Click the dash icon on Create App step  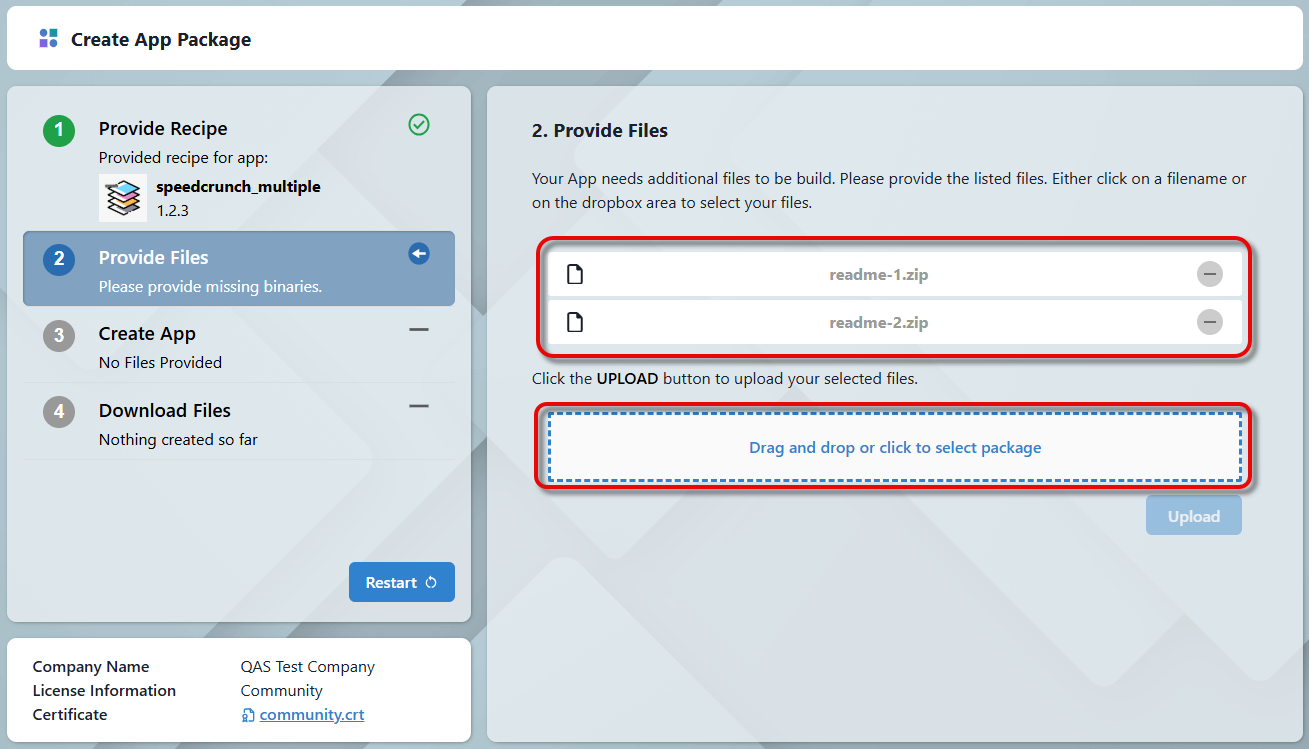click(419, 330)
